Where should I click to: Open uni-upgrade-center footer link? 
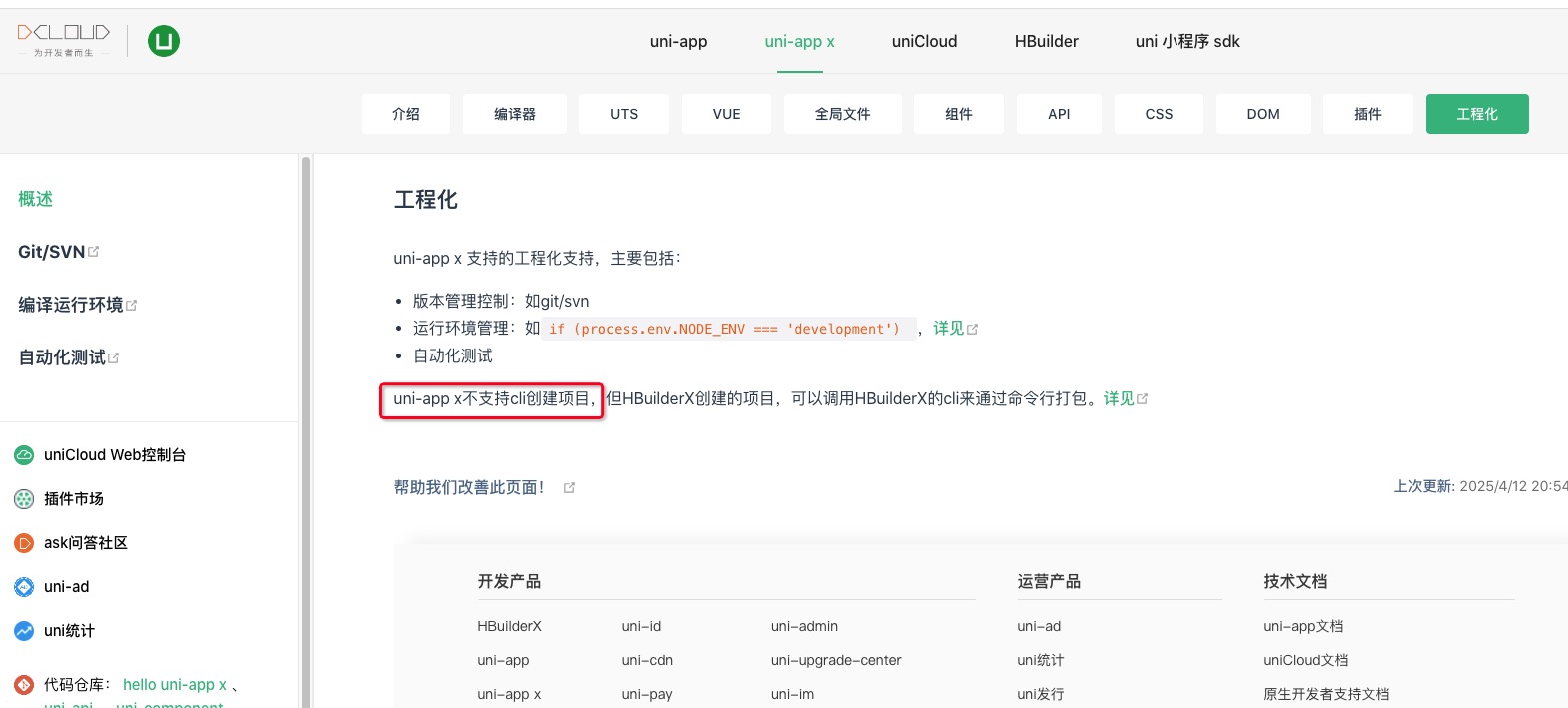(x=835, y=660)
